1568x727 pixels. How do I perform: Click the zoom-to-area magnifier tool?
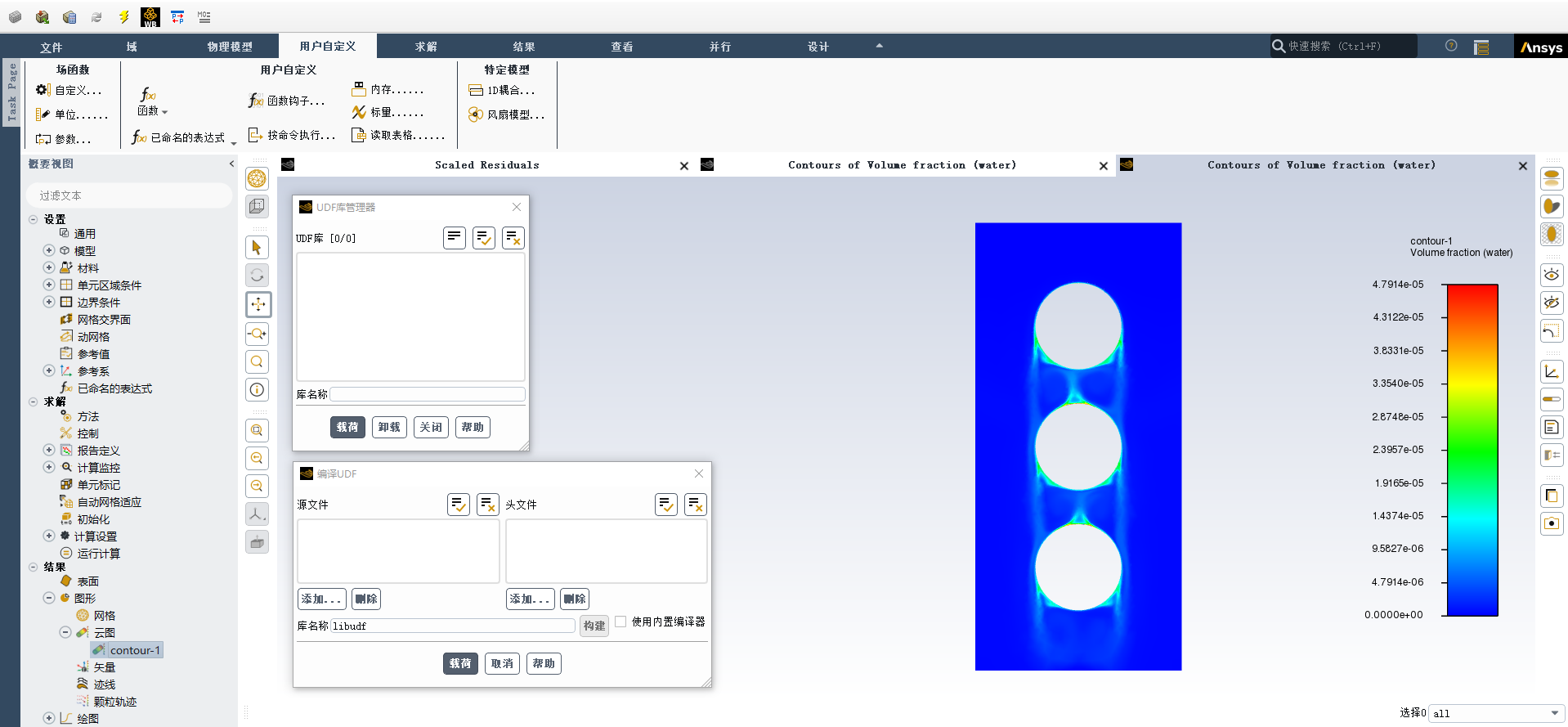pyautogui.click(x=257, y=361)
